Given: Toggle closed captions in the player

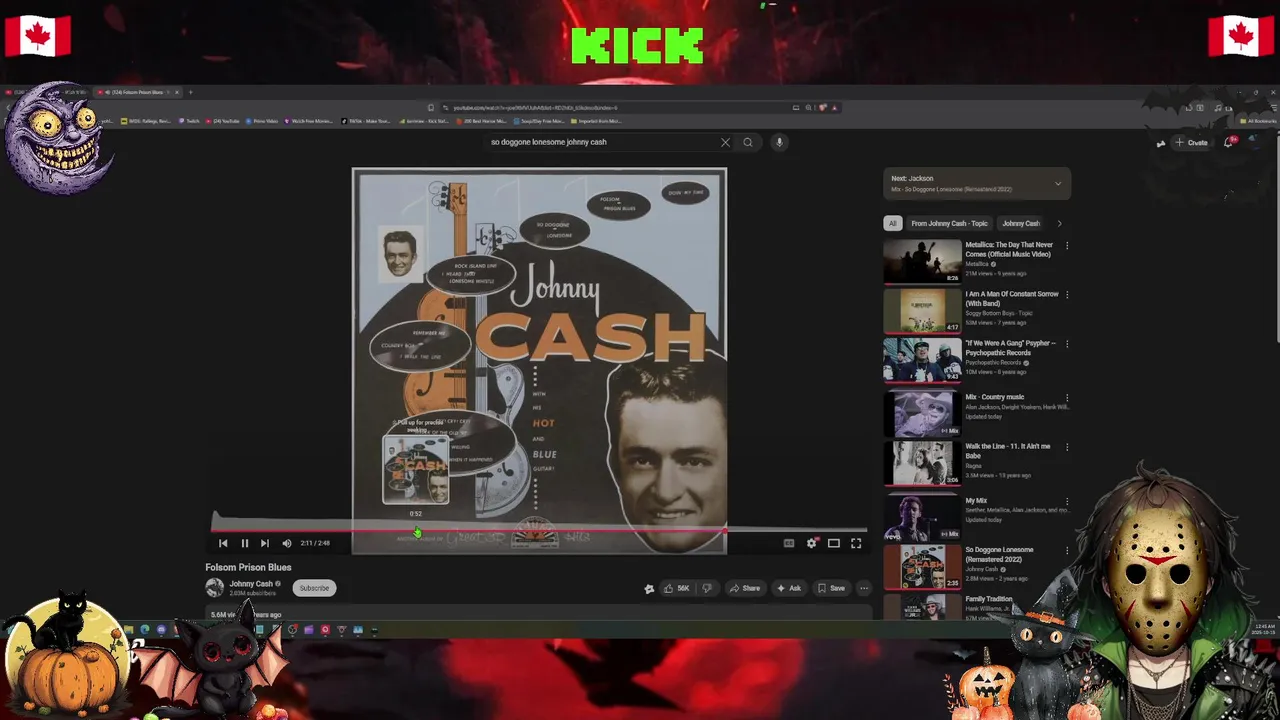Looking at the screenshot, I should 789,543.
